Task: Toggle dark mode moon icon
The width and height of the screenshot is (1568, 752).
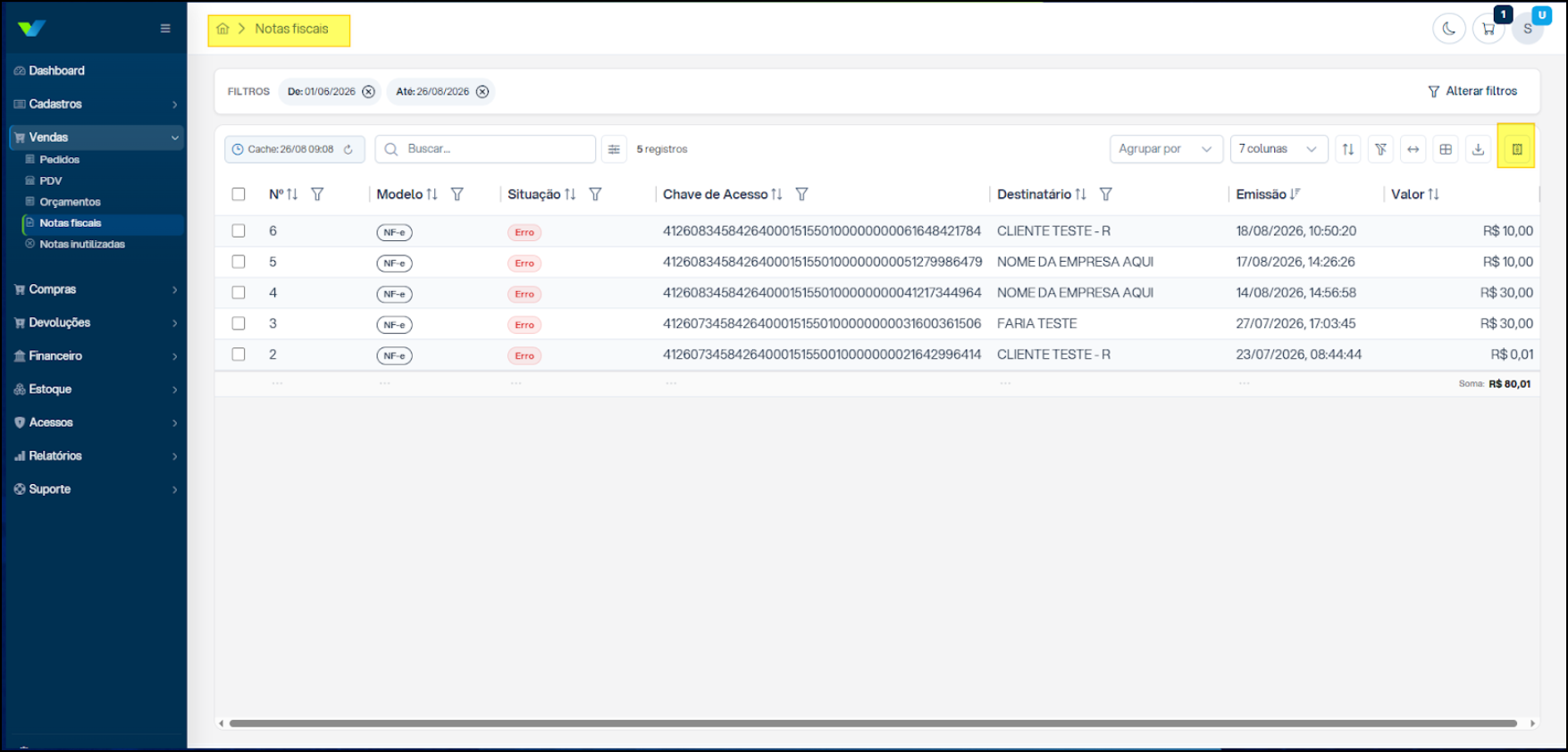Action: tap(1448, 29)
